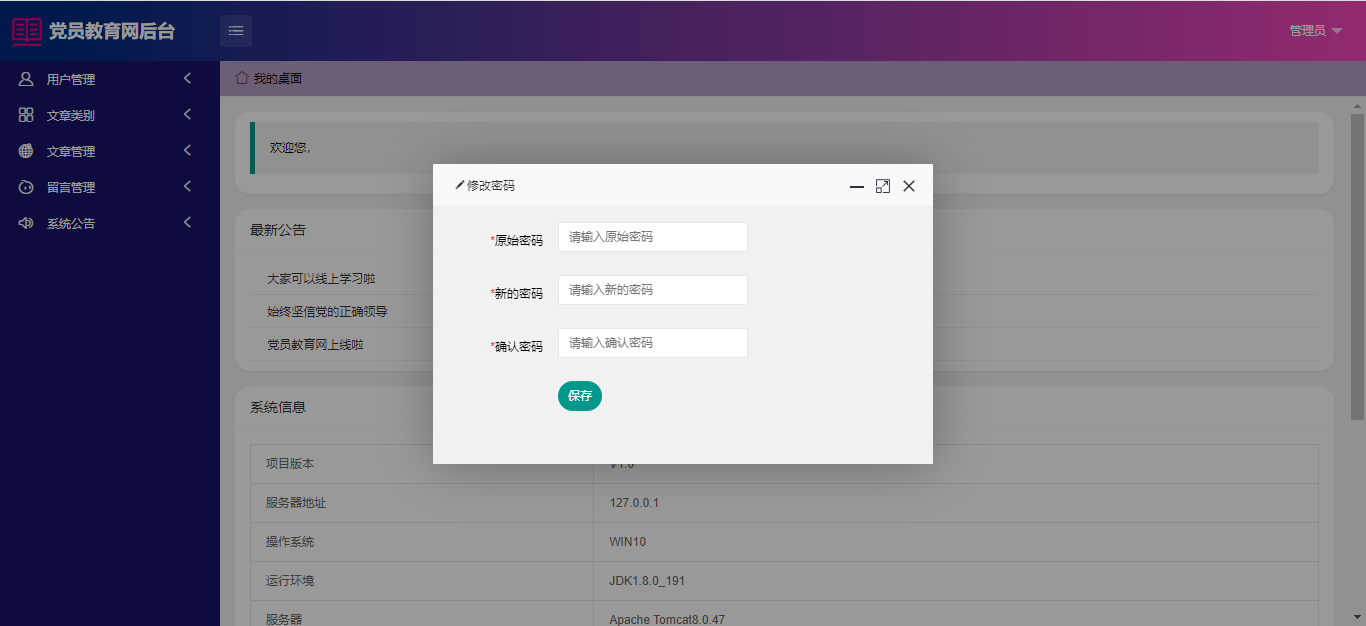The width and height of the screenshot is (1366, 626).
Task: Click announcement 大家可以线上学习啦
Action: tap(321, 278)
